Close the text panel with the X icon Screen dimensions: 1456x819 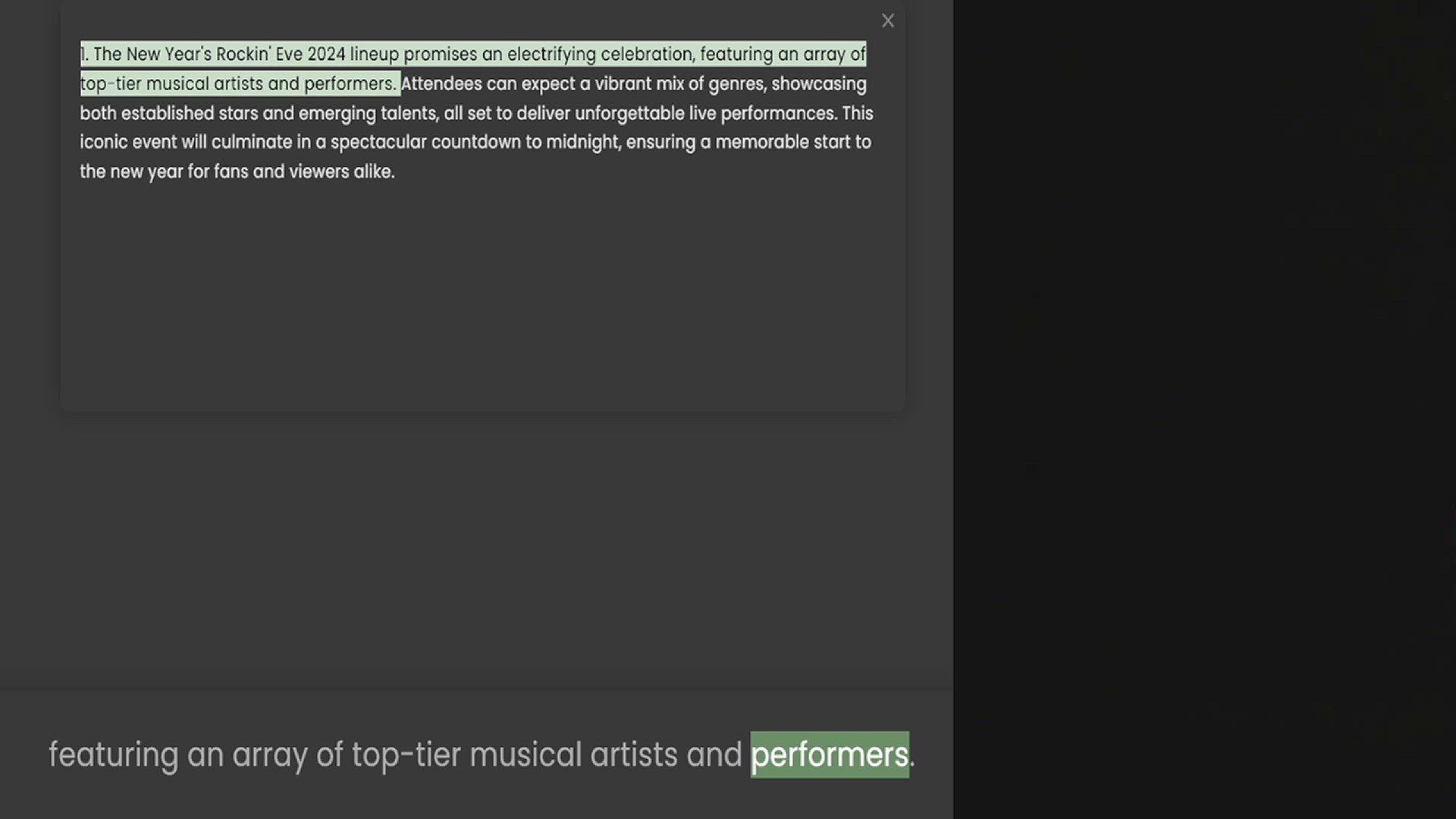(x=888, y=21)
